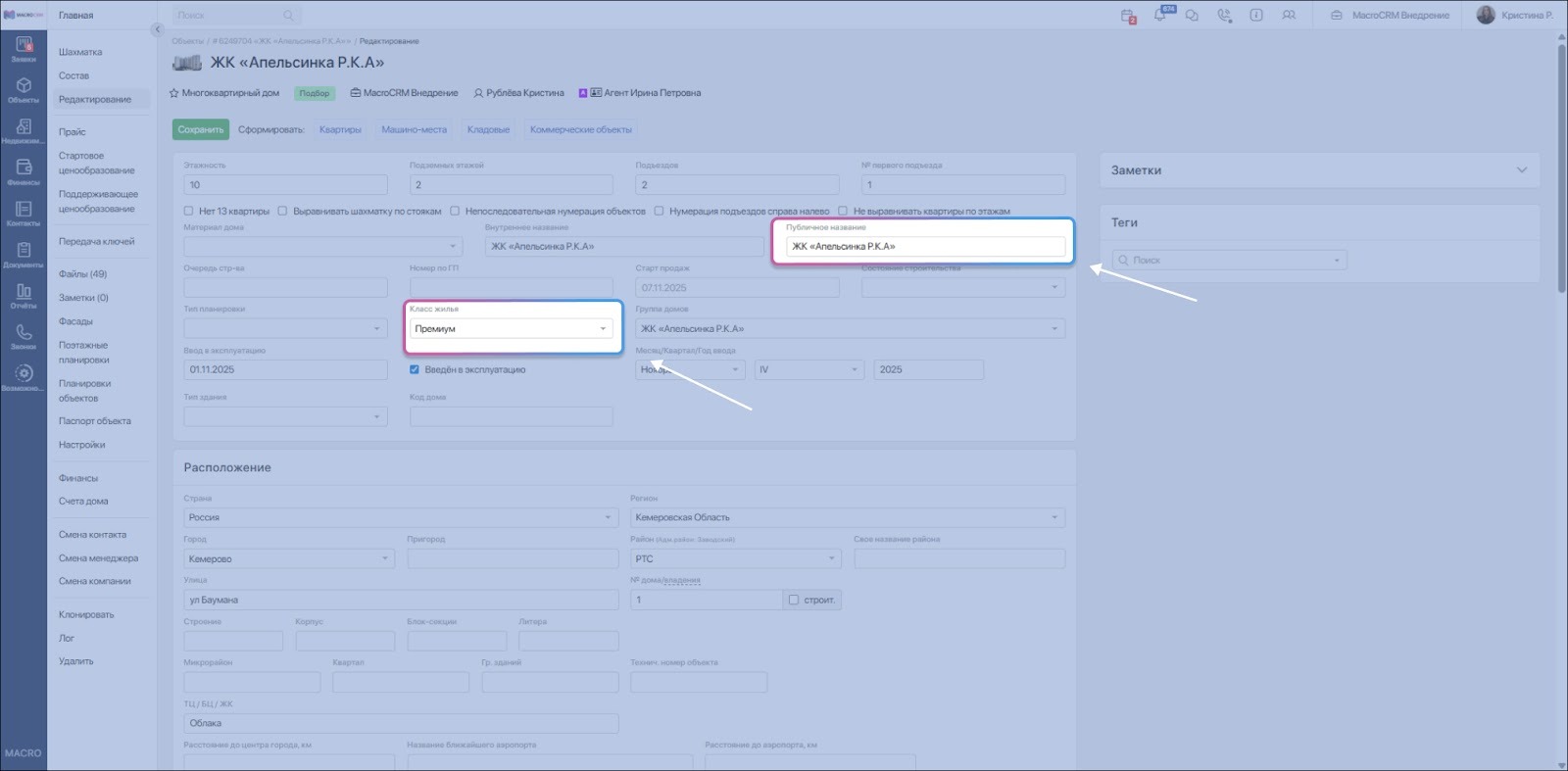Go to Объекты in the sidebar

(x=24, y=90)
